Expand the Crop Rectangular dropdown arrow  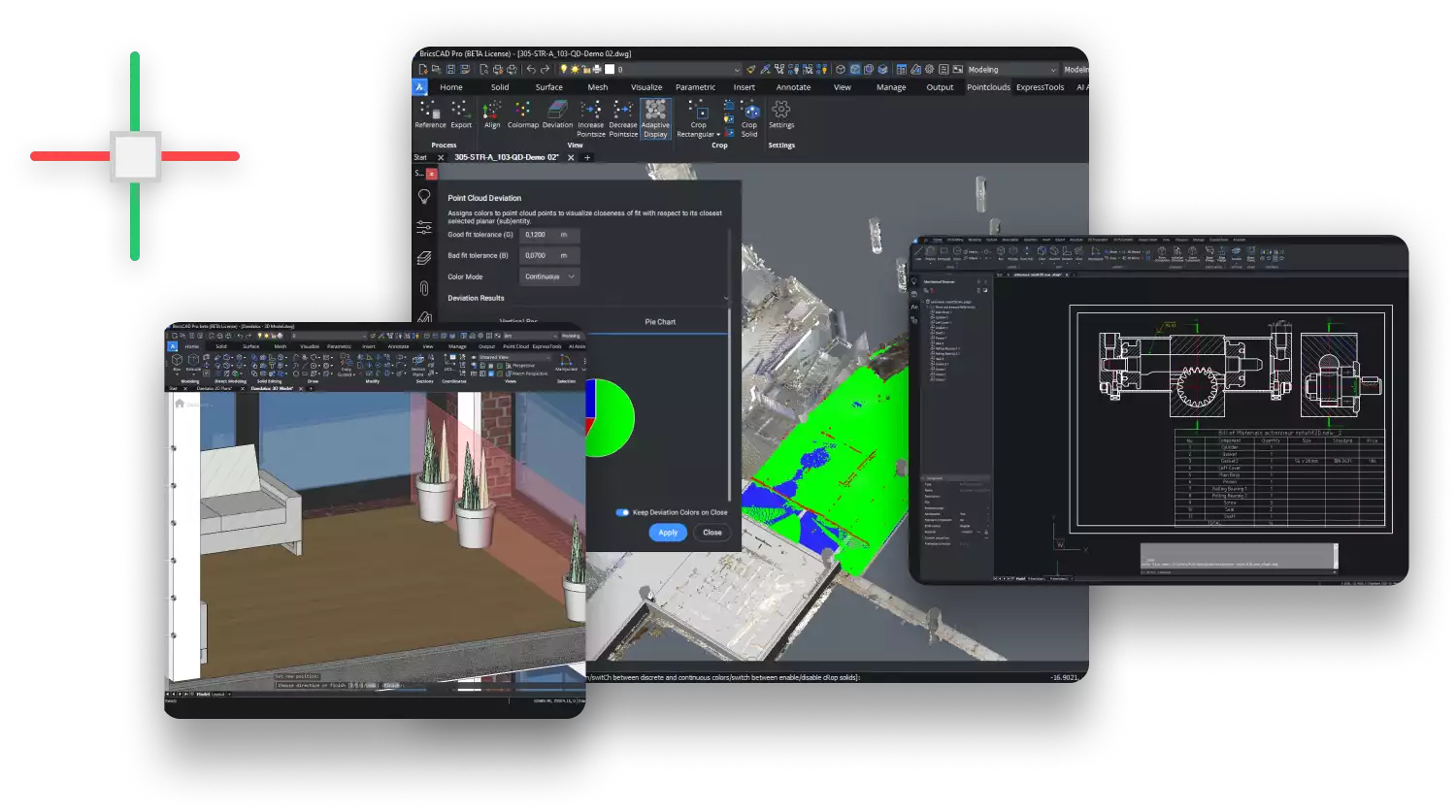click(x=718, y=135)
